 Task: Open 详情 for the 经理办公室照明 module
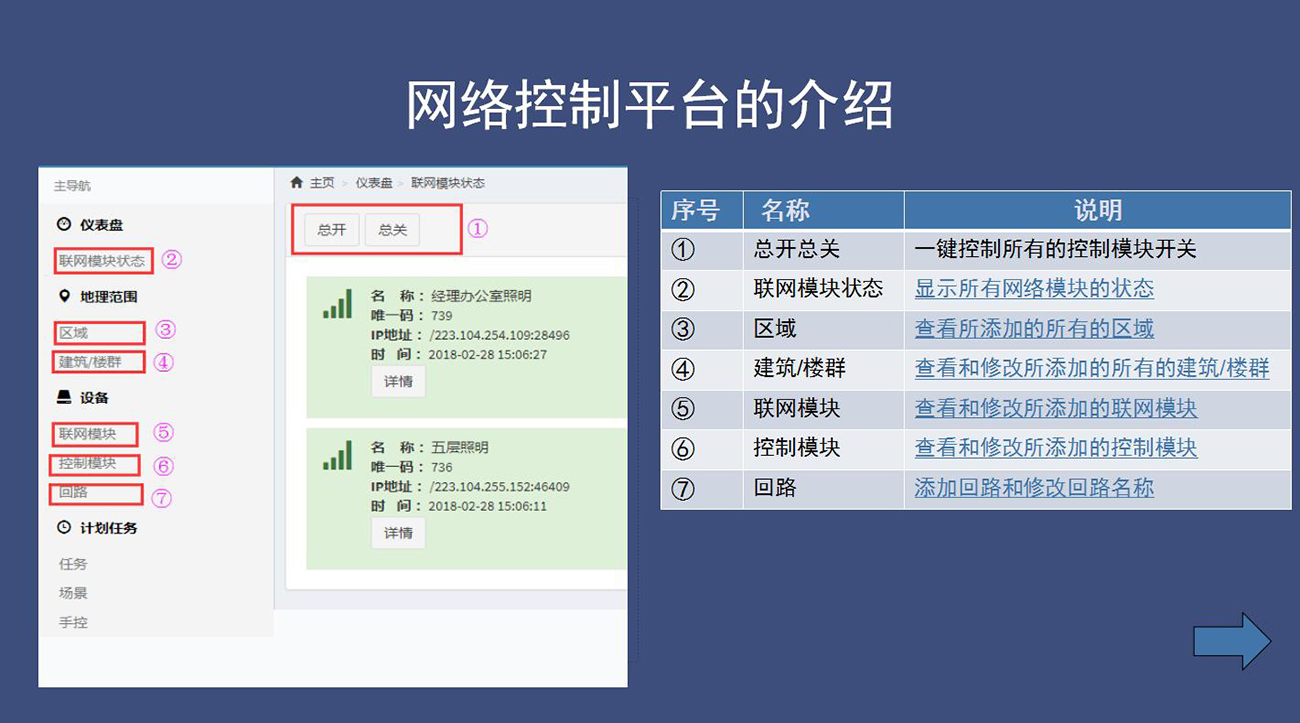(x=398, y=382)
